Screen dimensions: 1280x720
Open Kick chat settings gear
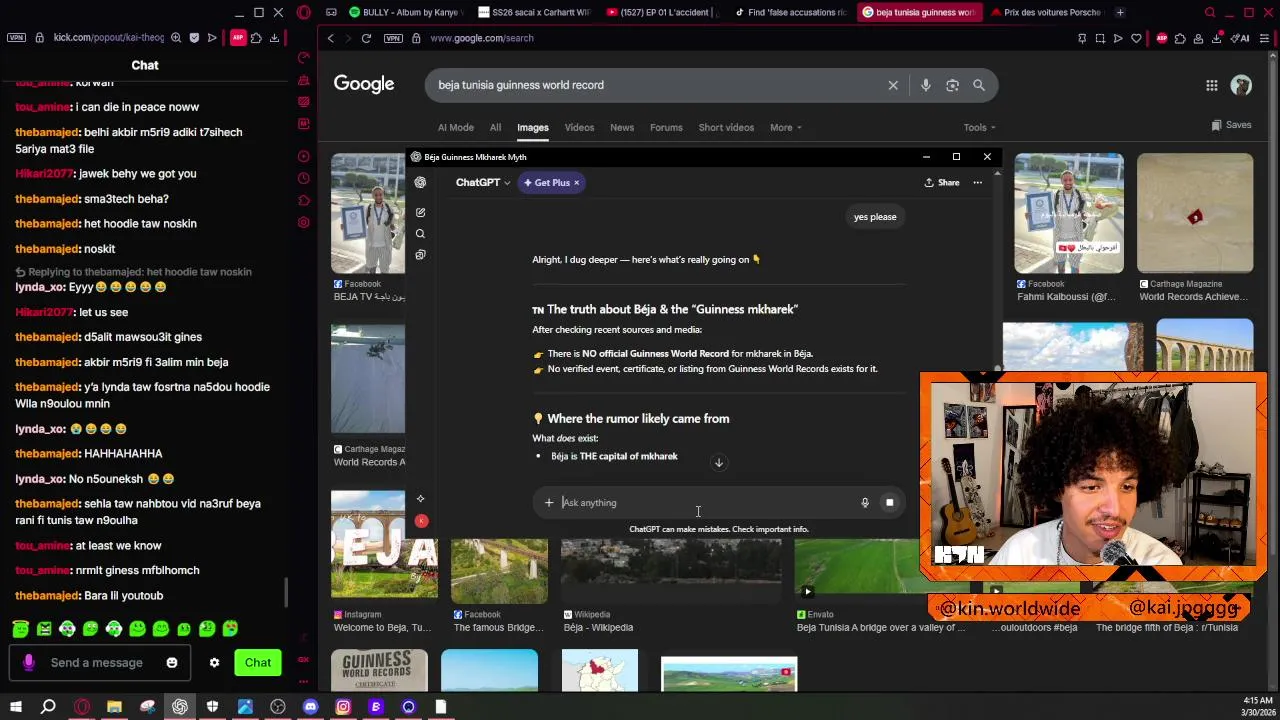click(214, 662)
